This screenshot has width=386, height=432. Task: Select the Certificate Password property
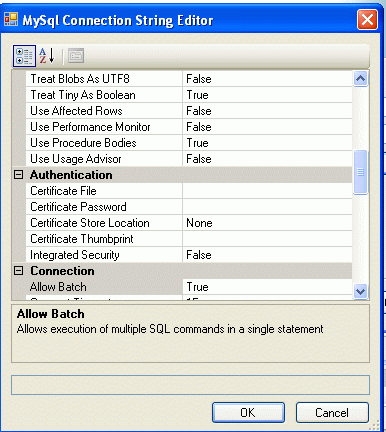coord(104,207)
